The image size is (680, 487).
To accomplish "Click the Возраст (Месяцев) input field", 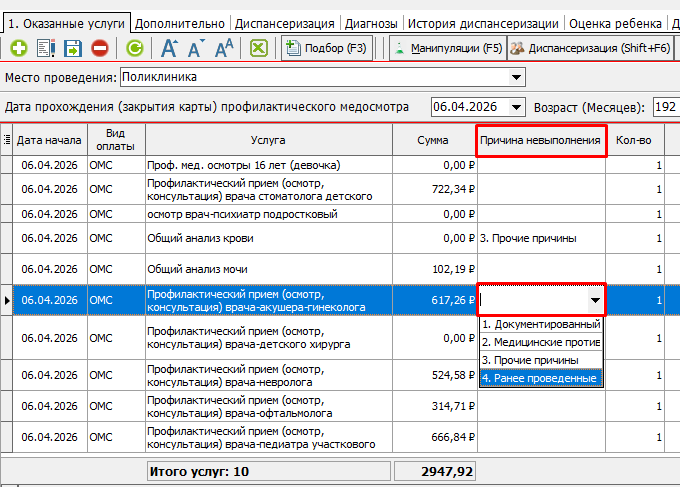I will (664, 107).
